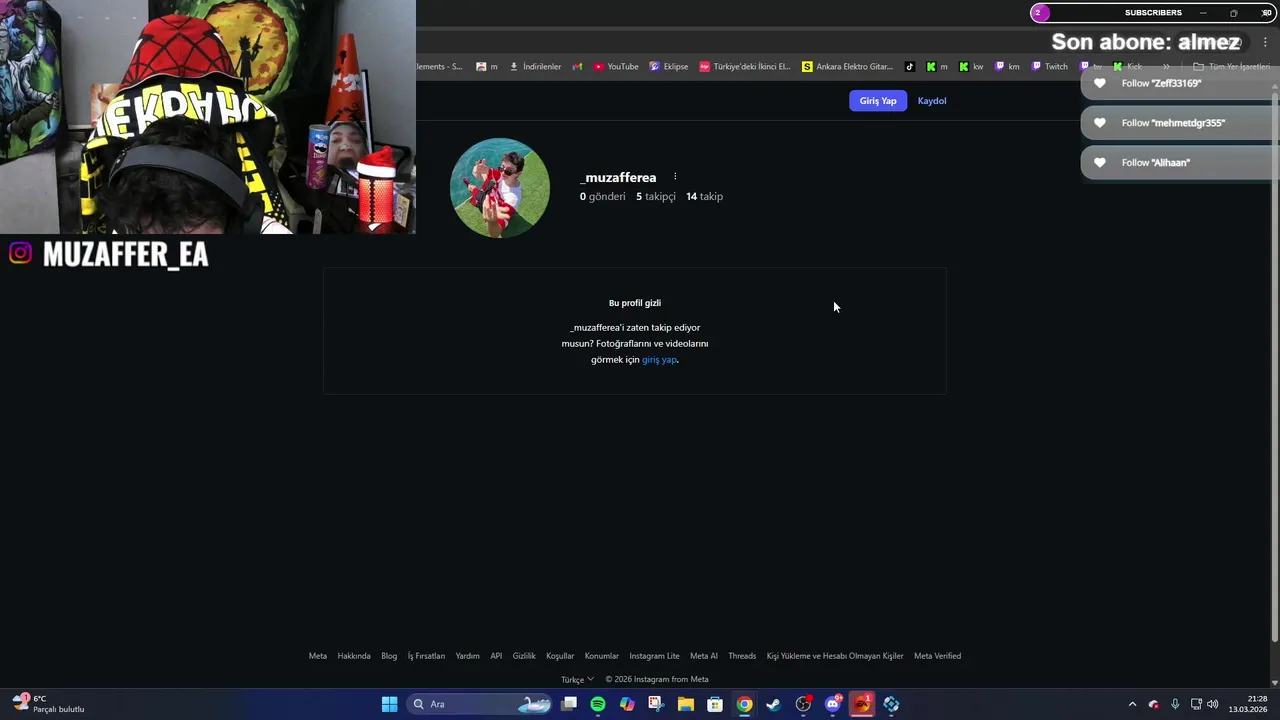The height and width of the screenshot is (720, 1280).
Task: Open Snipping Tool from the taskbar
Action: coord(656,704)
